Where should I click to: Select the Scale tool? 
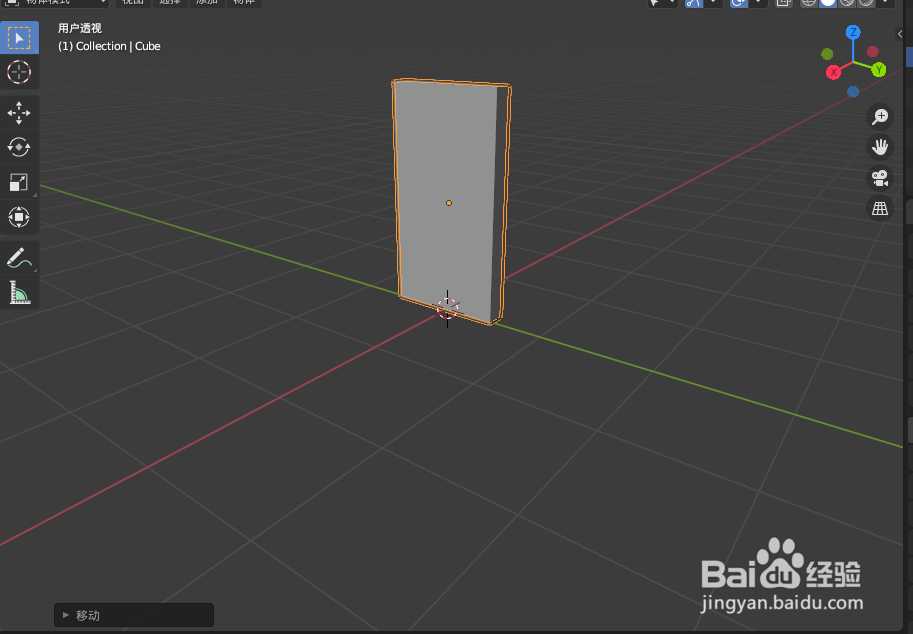point(19,182)
